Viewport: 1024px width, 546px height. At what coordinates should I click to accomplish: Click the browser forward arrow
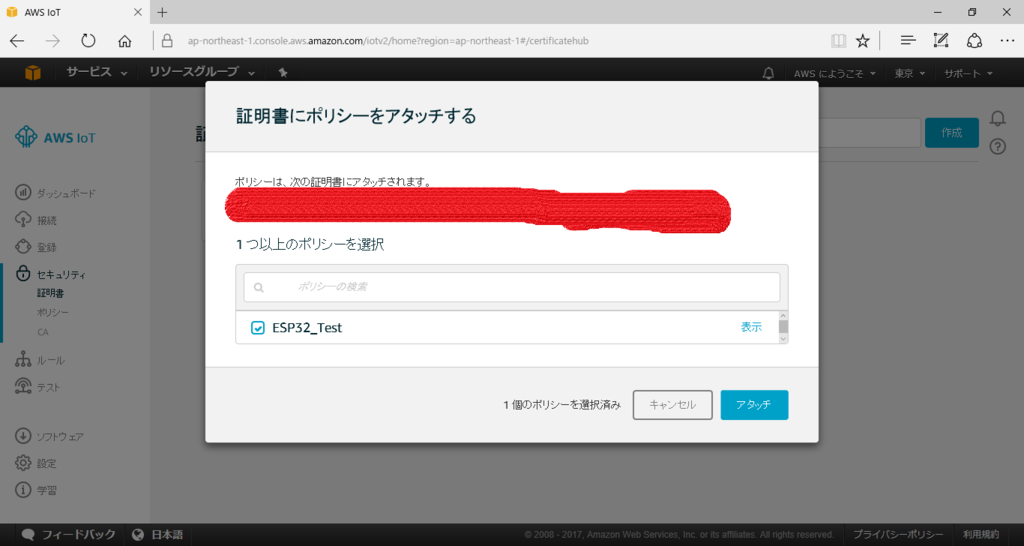[x=52, y=41]
